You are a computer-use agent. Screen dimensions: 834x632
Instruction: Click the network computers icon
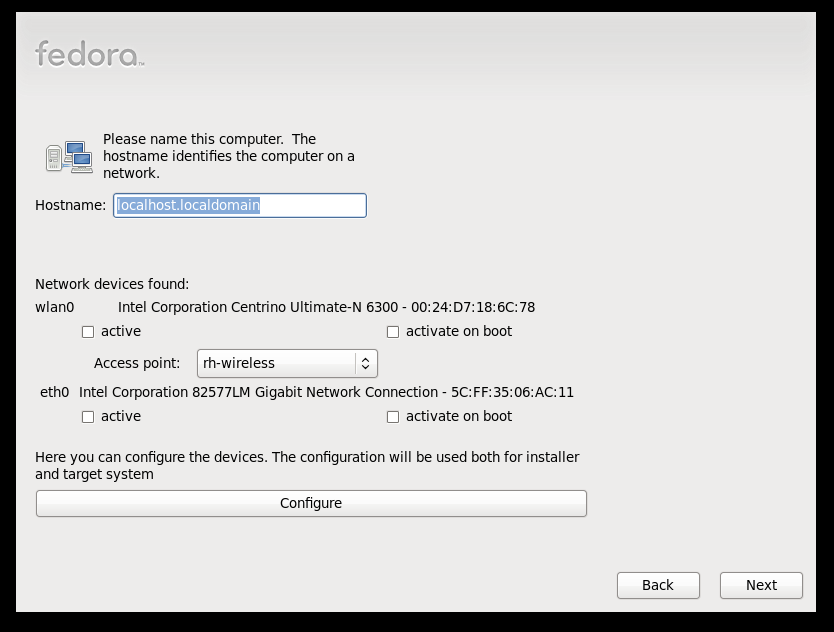coord(69,157)
